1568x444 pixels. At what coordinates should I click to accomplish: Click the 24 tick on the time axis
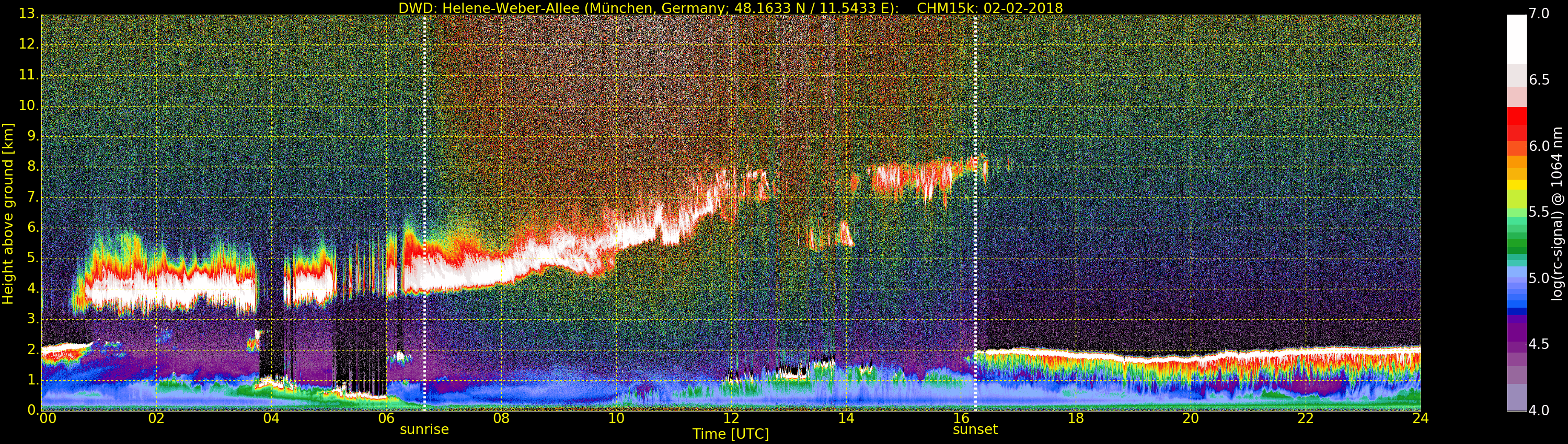pos(1421,418)
